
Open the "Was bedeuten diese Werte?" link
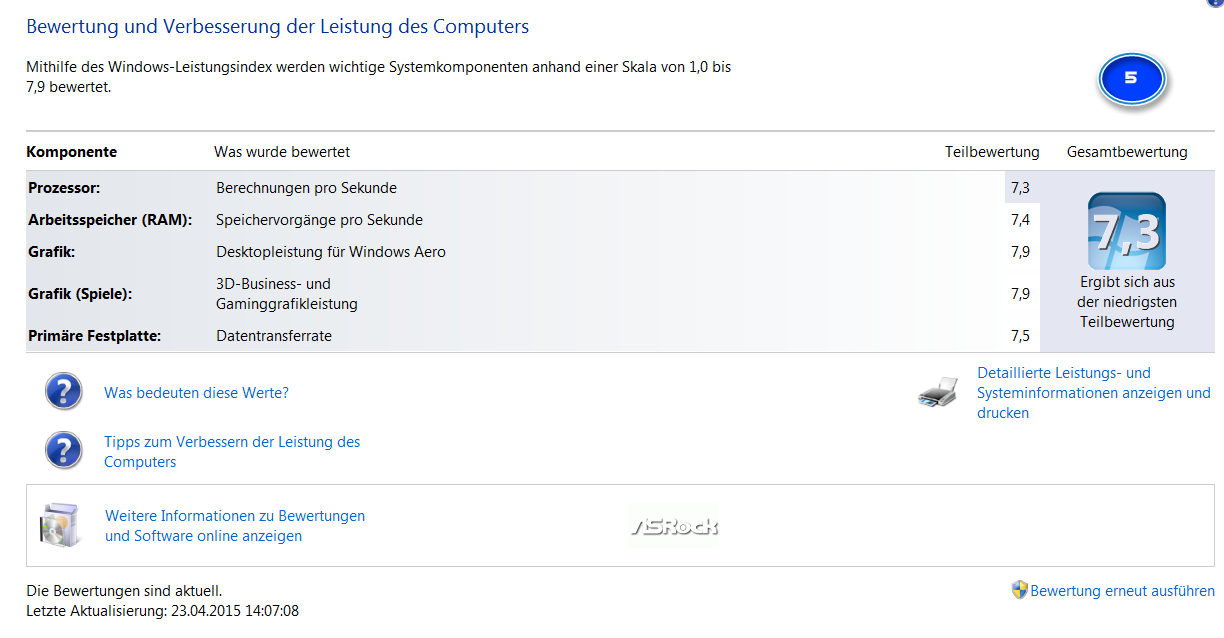tap(196, 393)
